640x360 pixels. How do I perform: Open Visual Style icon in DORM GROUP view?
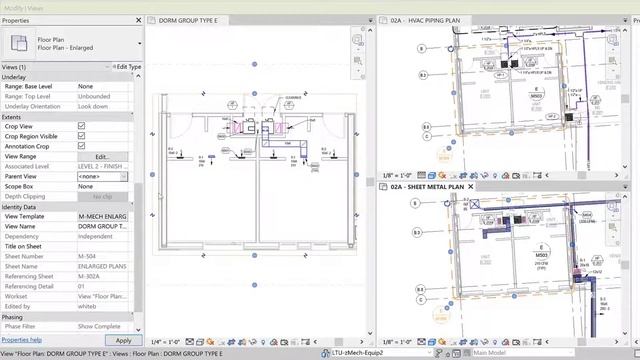click(x=200, y=342)
